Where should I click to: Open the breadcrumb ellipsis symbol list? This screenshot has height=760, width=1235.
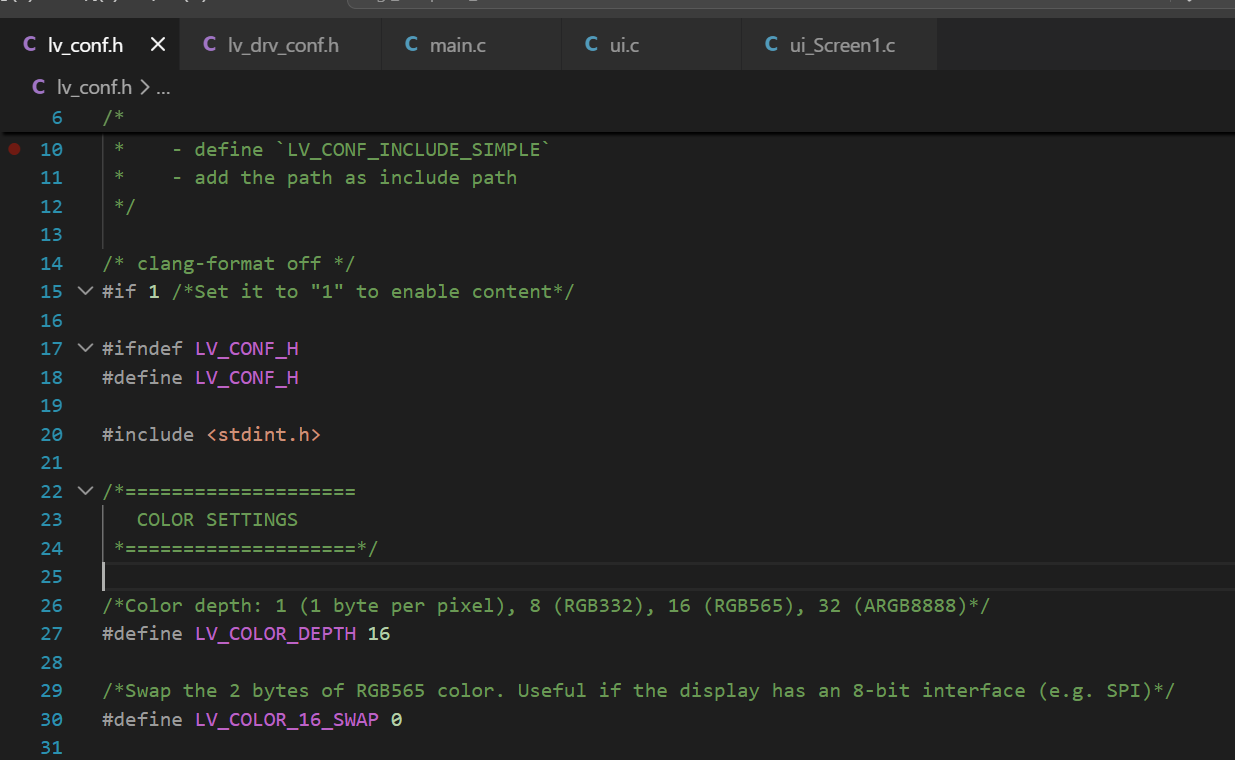pyautogui.click(x=163, y=88)
